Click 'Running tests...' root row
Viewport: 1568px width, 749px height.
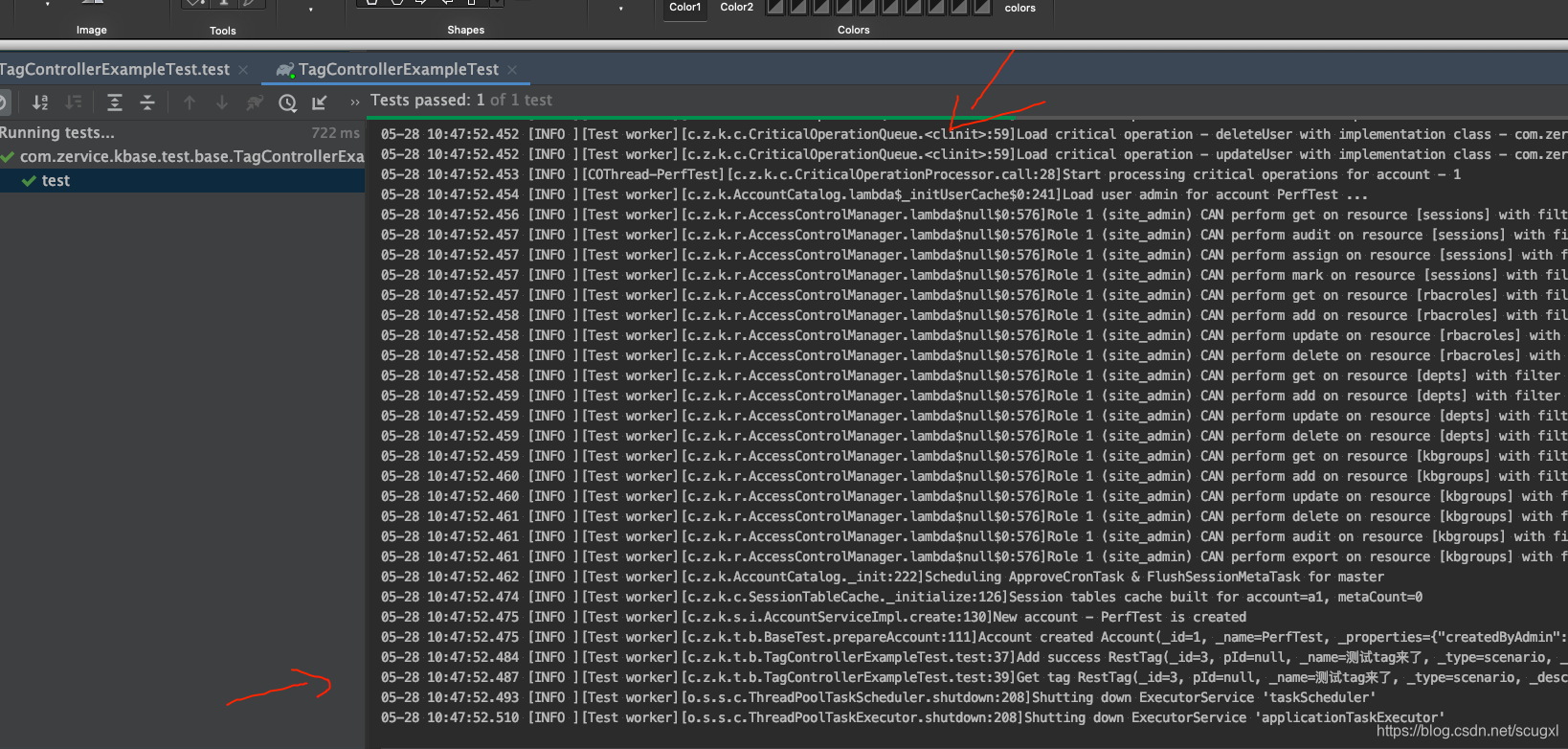click(x=182, y=132)
